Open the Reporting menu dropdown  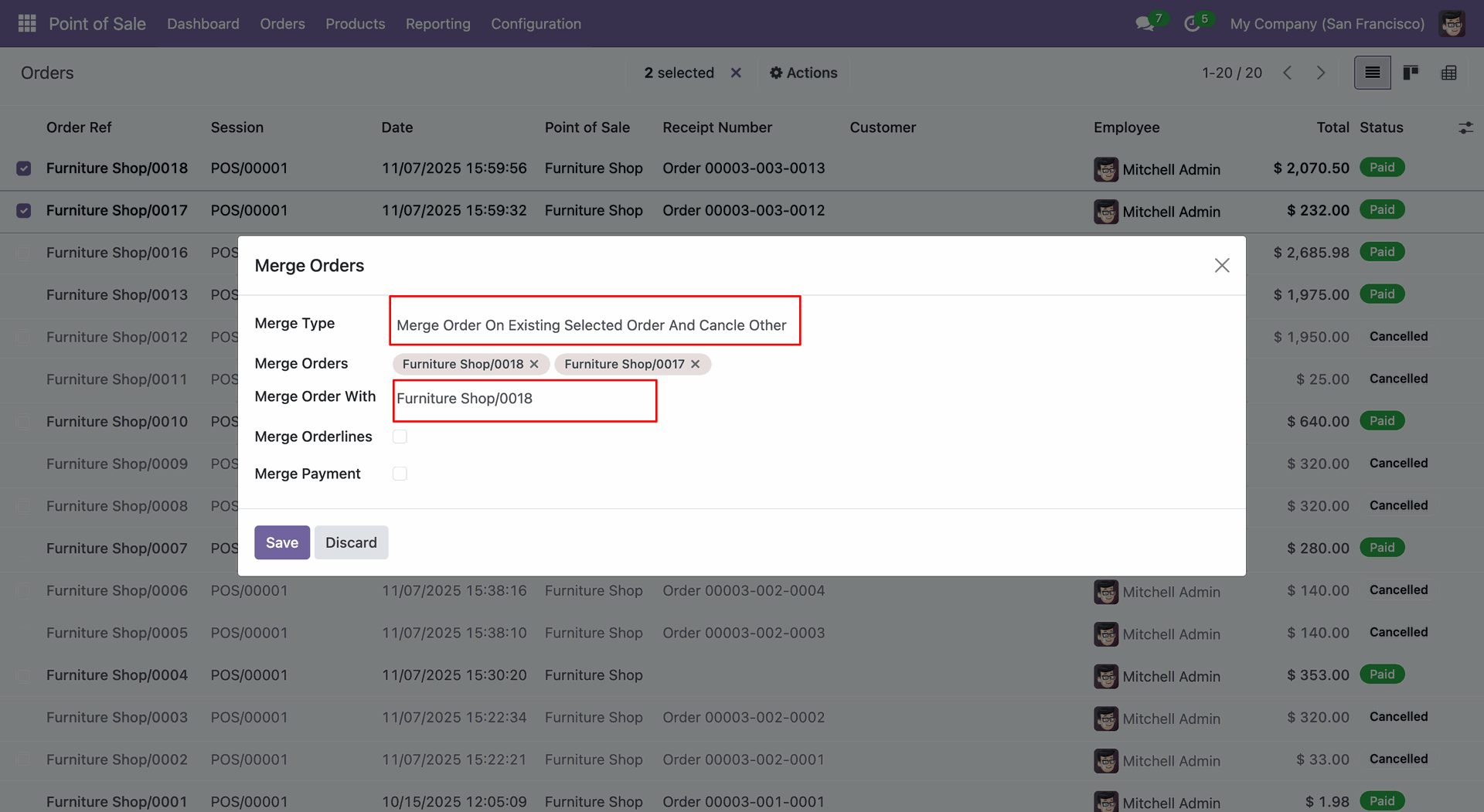tap(437, 24)
